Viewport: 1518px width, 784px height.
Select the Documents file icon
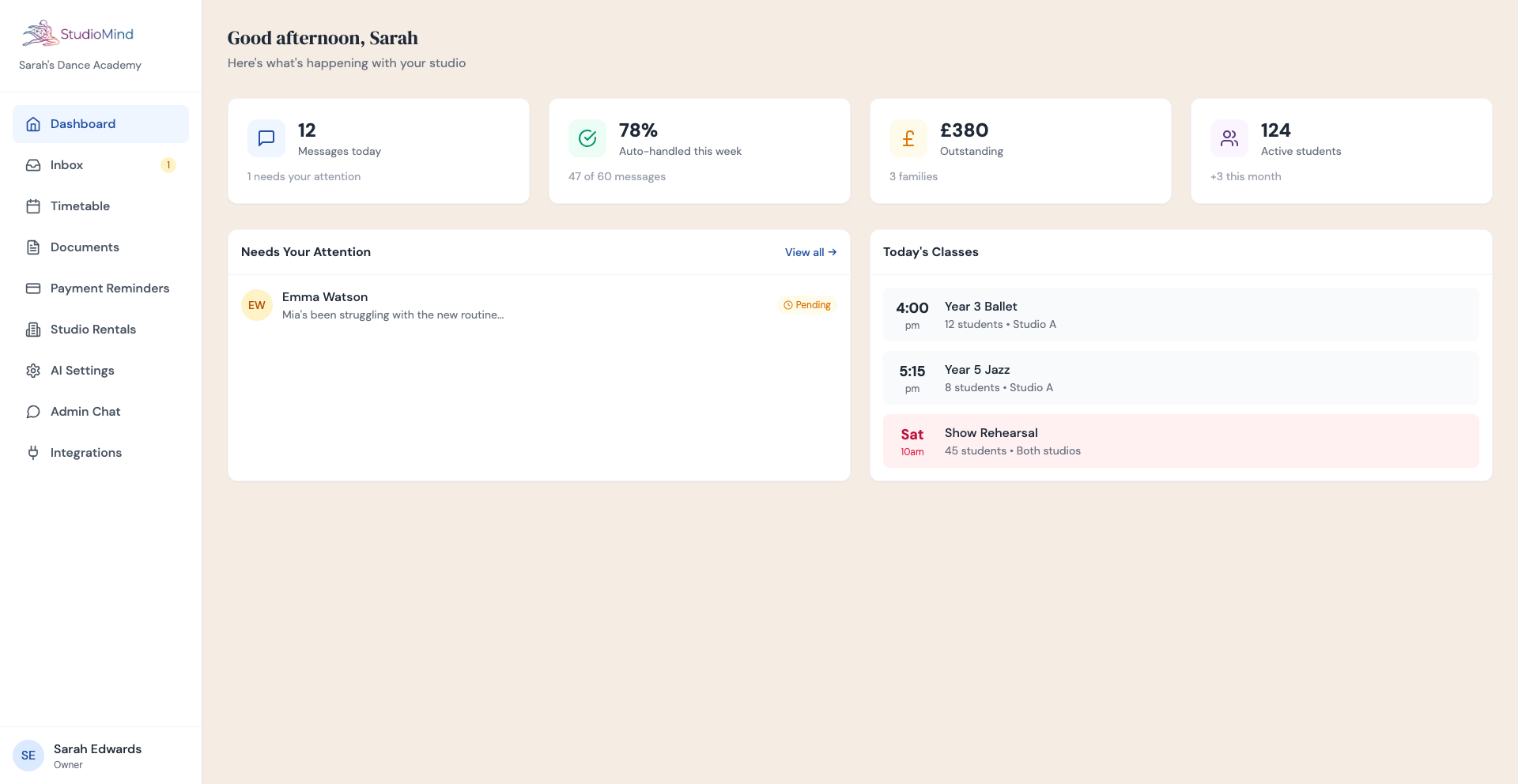32,247
